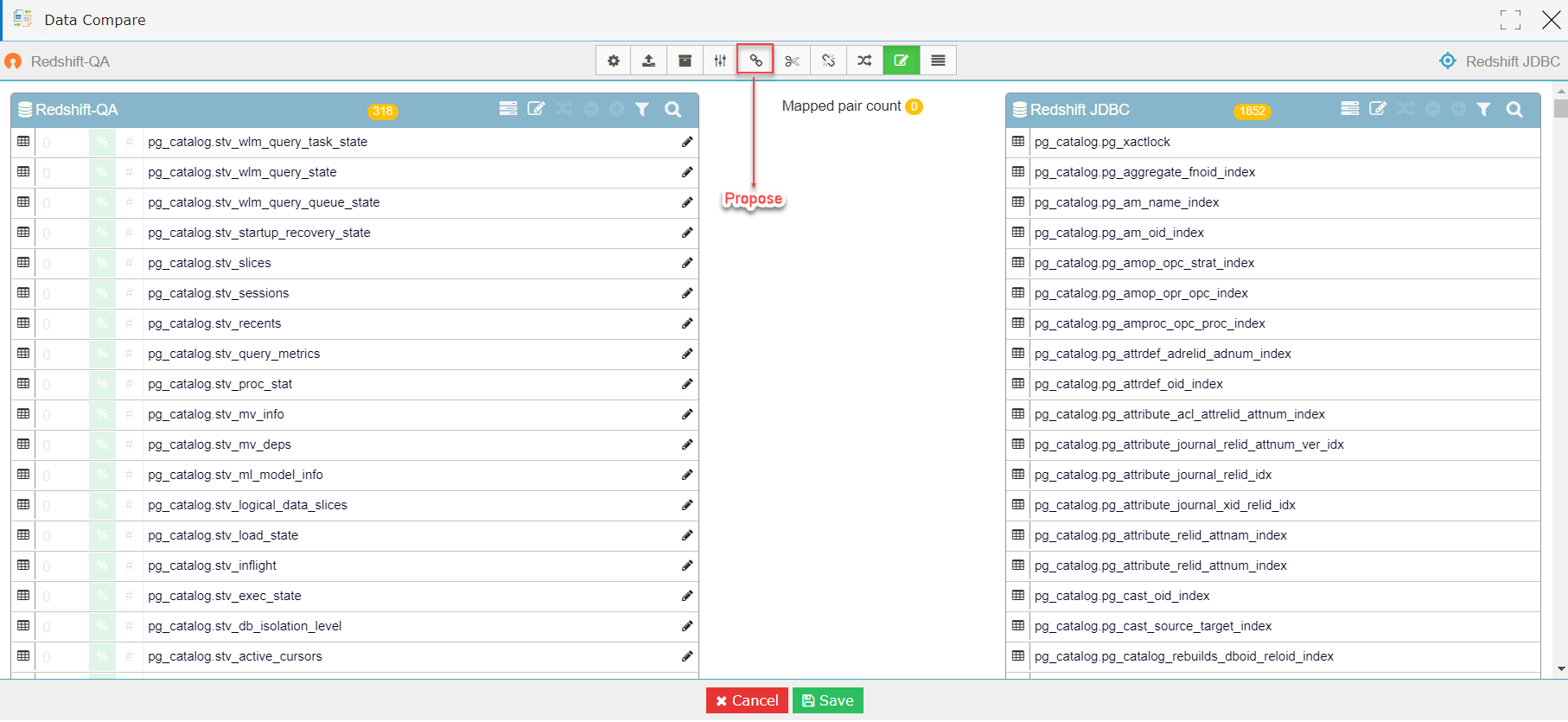Image resolution: width=1568 pixels, height=722 pixels.
Task: Click the Save button
Action: click(x=828, y=700)
